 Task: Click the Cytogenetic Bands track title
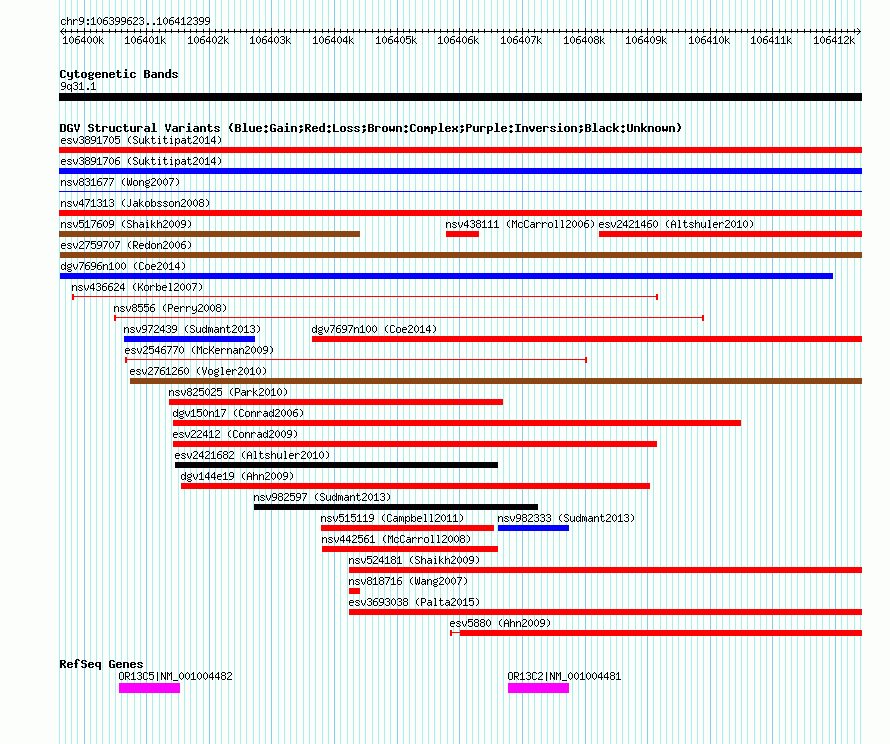click(x=119, y=74)
